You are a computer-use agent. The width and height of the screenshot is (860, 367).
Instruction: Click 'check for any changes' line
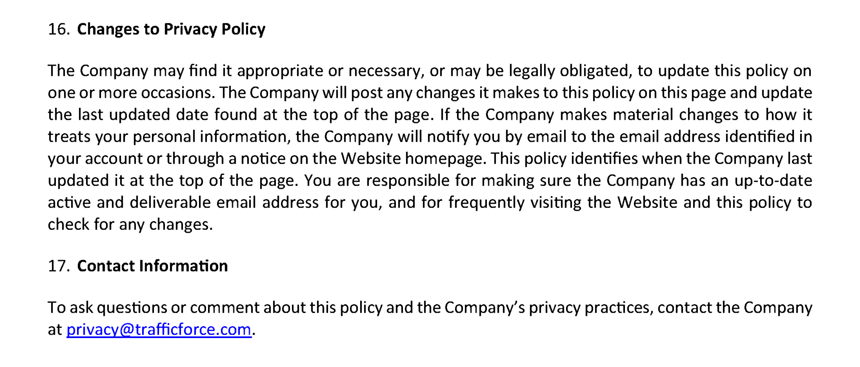click(x=129, y=224)
